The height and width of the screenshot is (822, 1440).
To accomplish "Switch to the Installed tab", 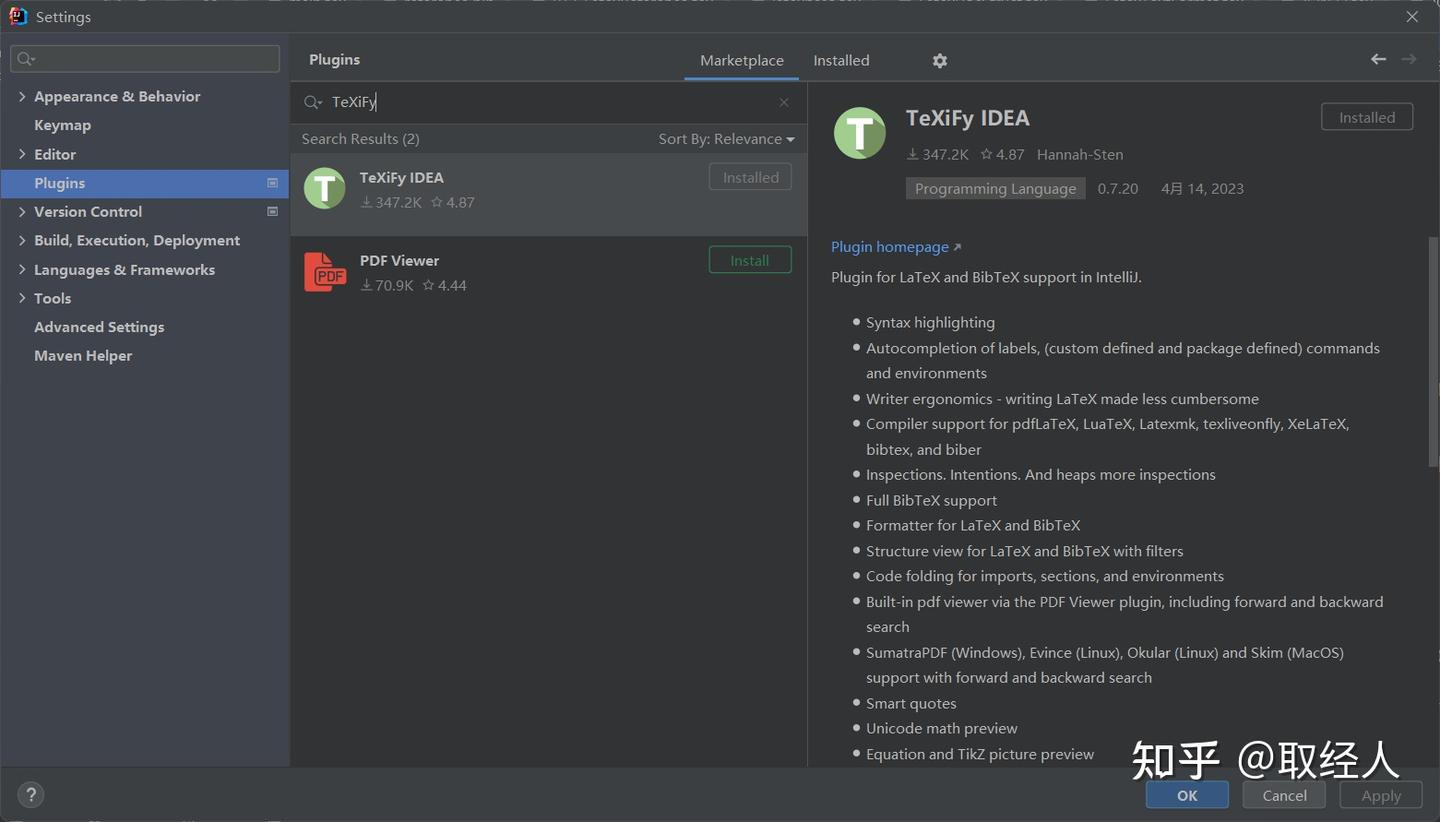I will point(841,60).
